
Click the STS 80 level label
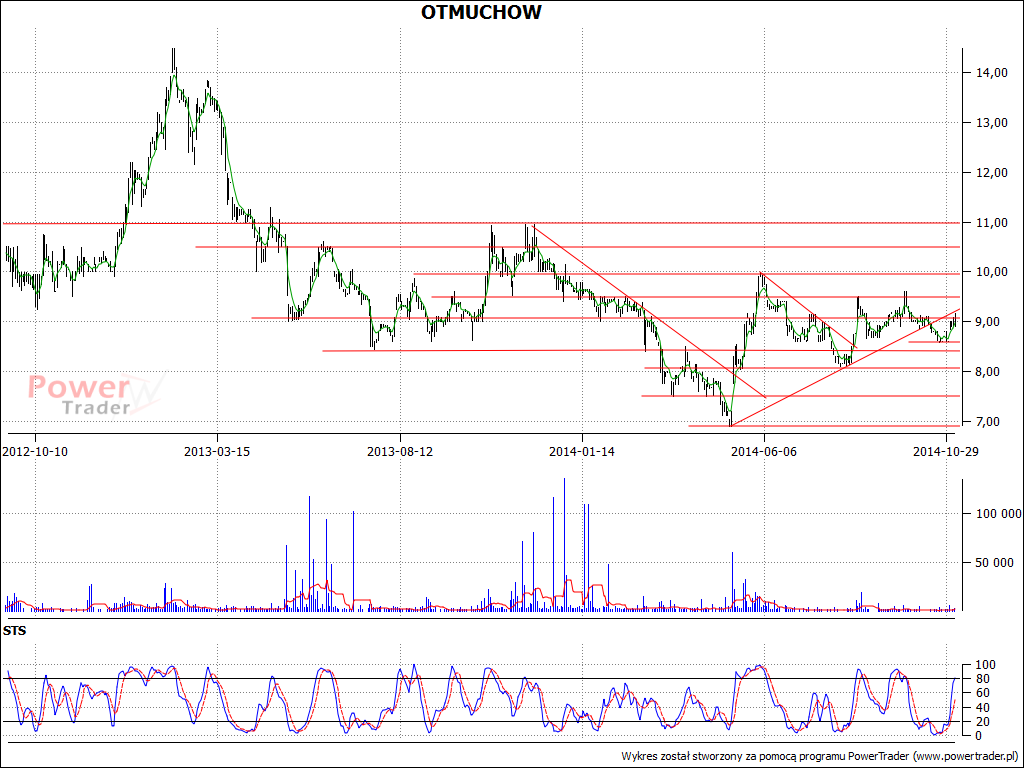point(981,679)
